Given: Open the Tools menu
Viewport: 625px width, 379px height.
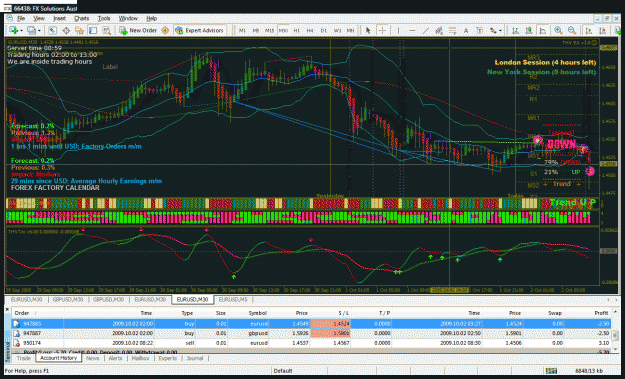Looking at the screenshot, I should pyautogui.click(x=104, y=18).
